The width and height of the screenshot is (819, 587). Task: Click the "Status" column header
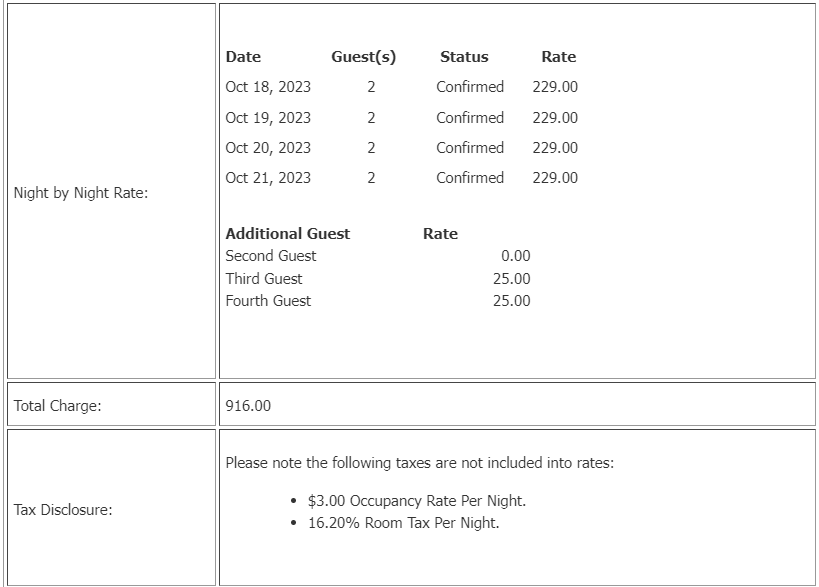click(x=464, y=57)
